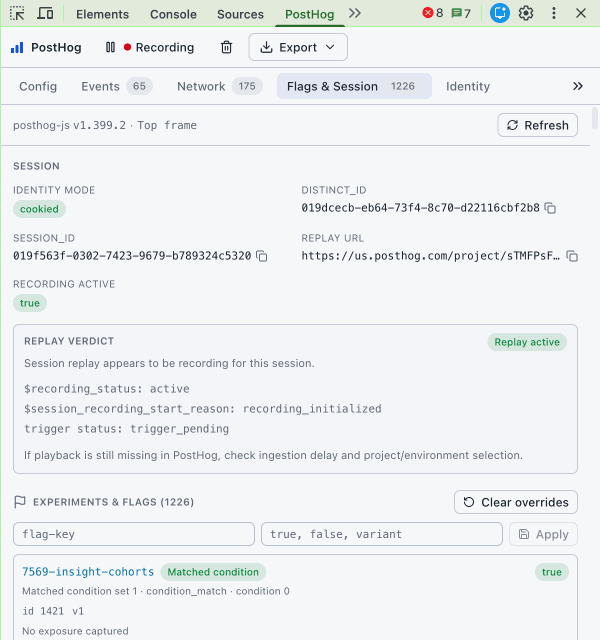Switch to Console tab

pos(173,14)
